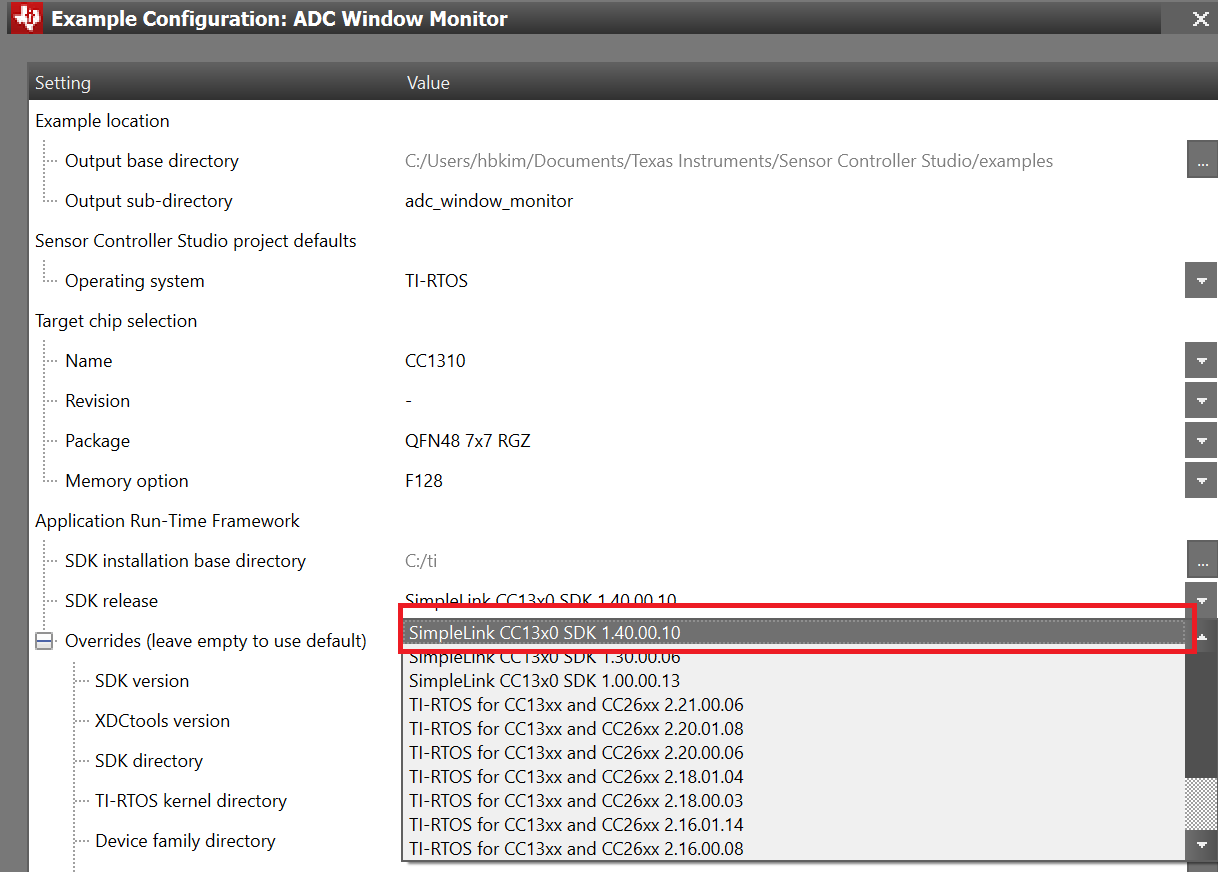Viewport: 1218px width, 872px height.
Task: Click the Setting column header
Action: tap(63, 83)
